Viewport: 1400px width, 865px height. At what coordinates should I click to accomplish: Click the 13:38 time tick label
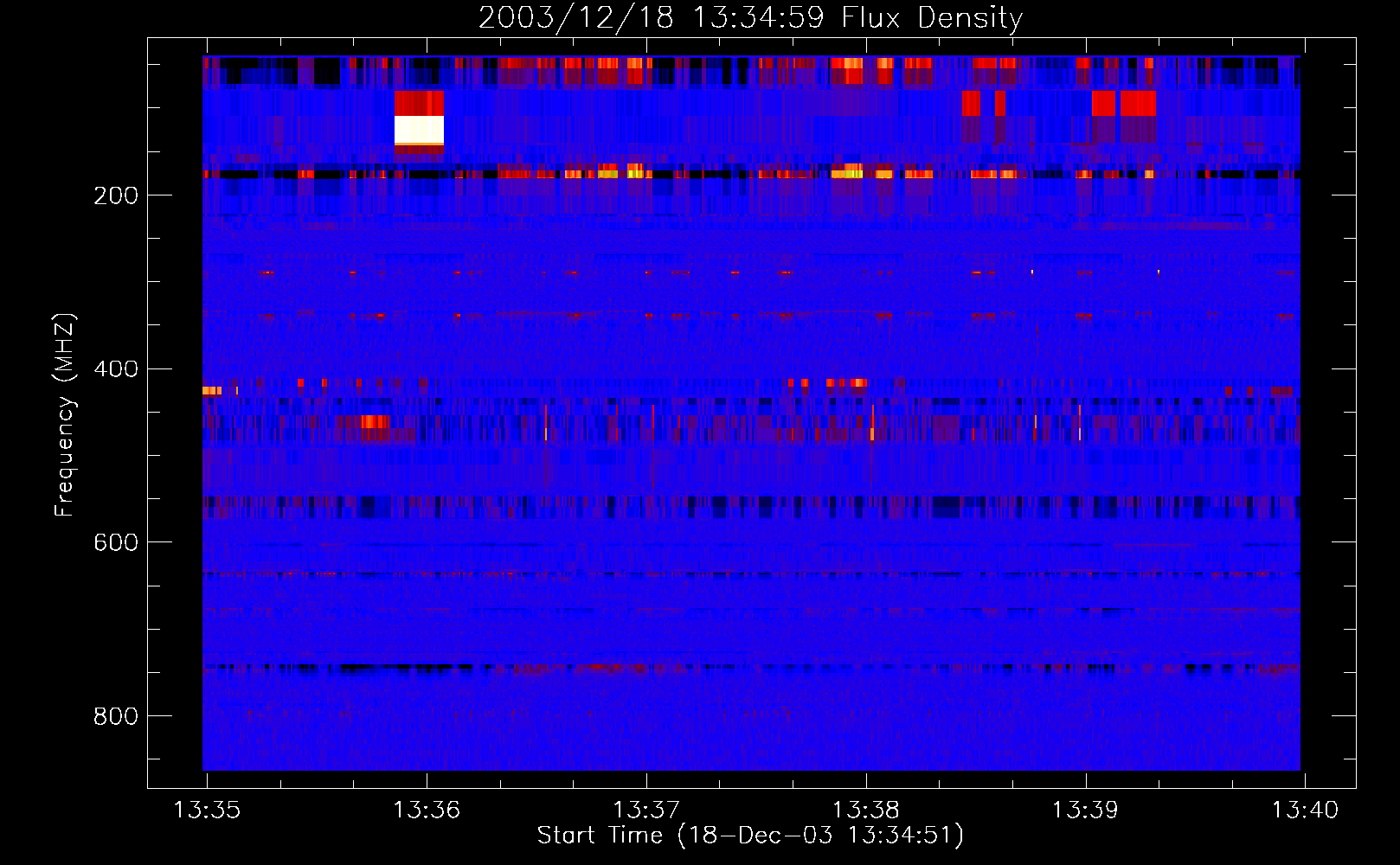point(866,811)
